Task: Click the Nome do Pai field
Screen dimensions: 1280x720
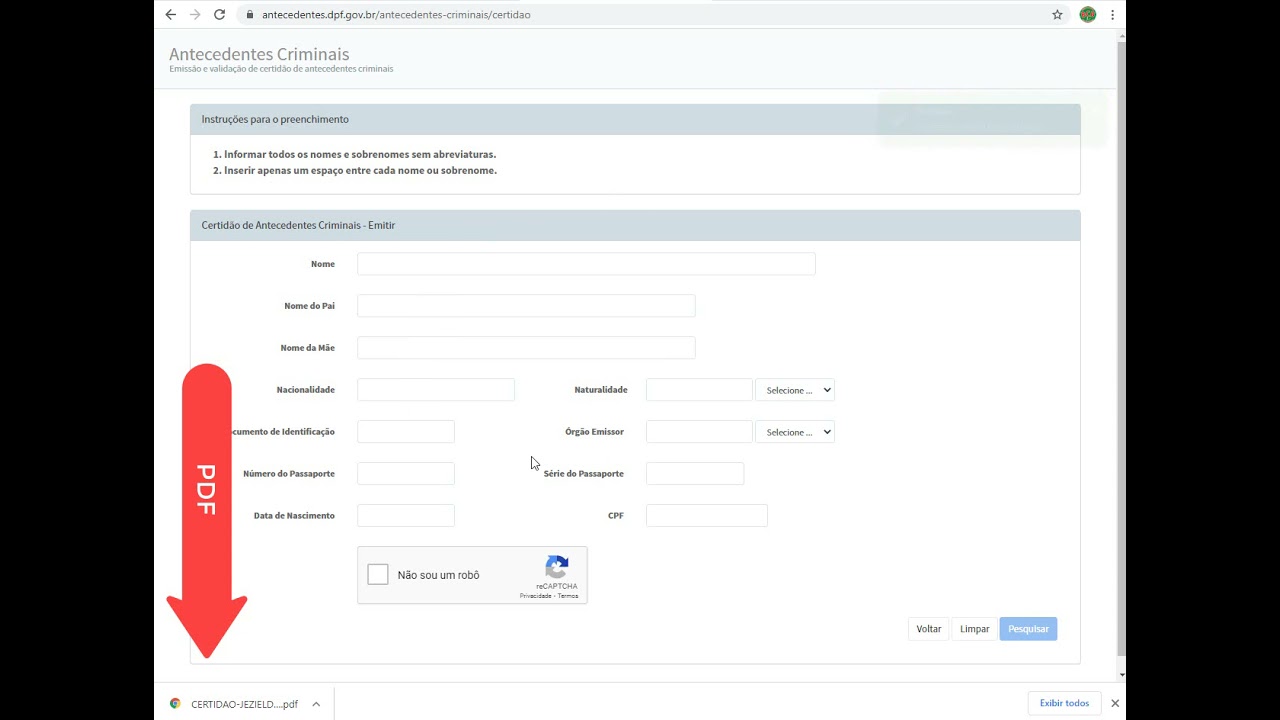Action: [526, 306]
